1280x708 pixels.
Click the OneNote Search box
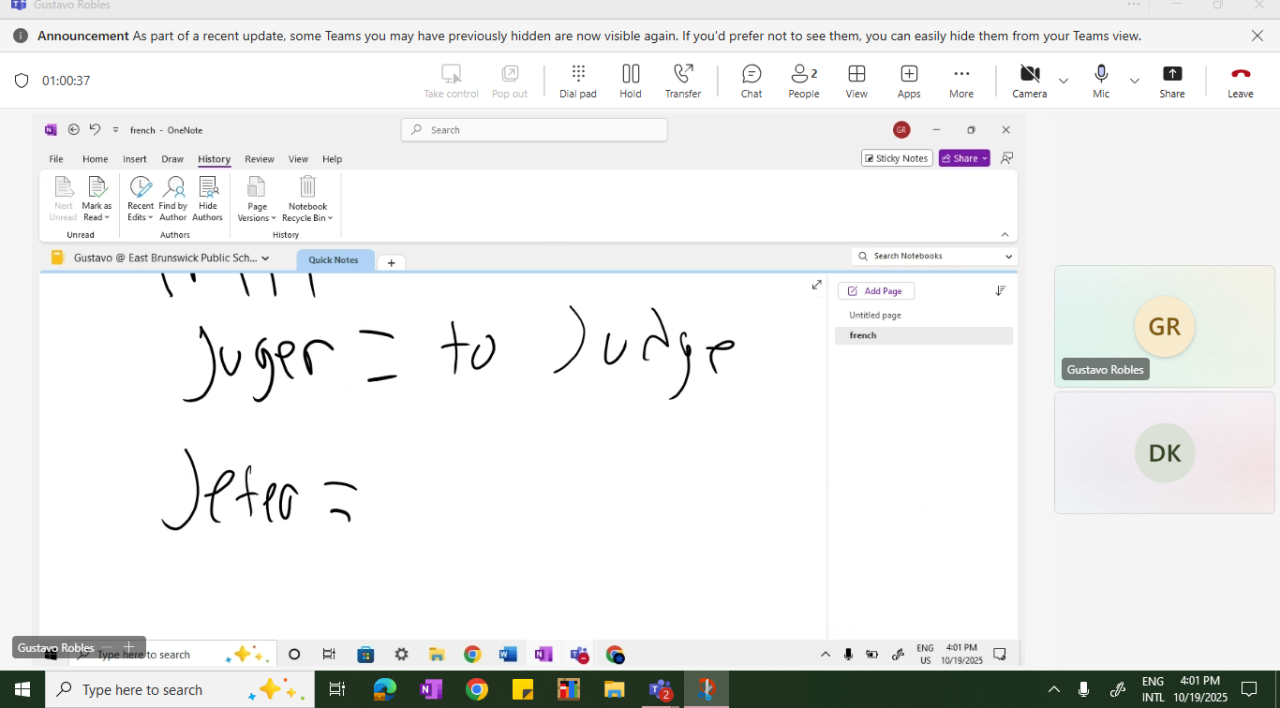[x=534, y=130]
